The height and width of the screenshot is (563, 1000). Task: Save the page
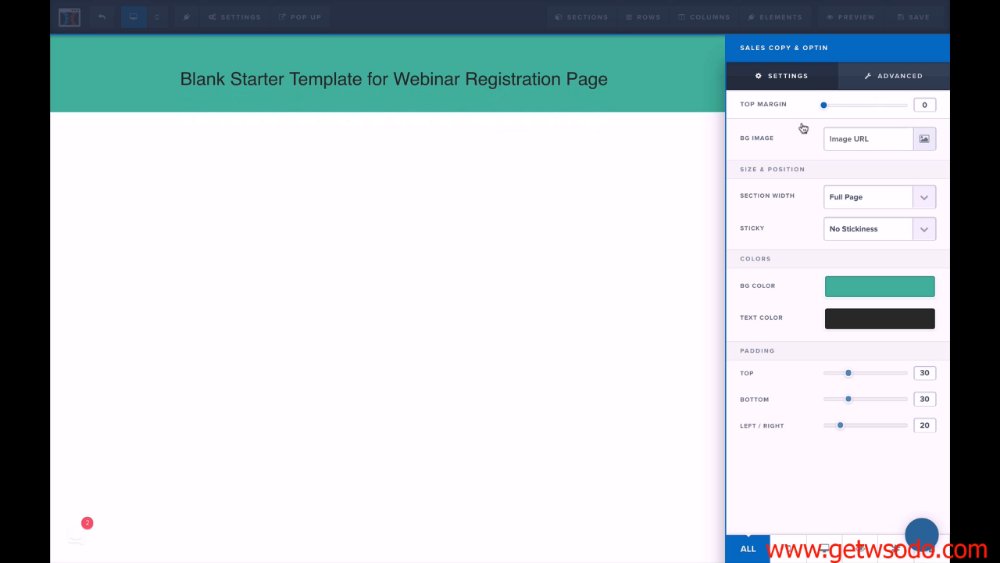tap(913, 17)
